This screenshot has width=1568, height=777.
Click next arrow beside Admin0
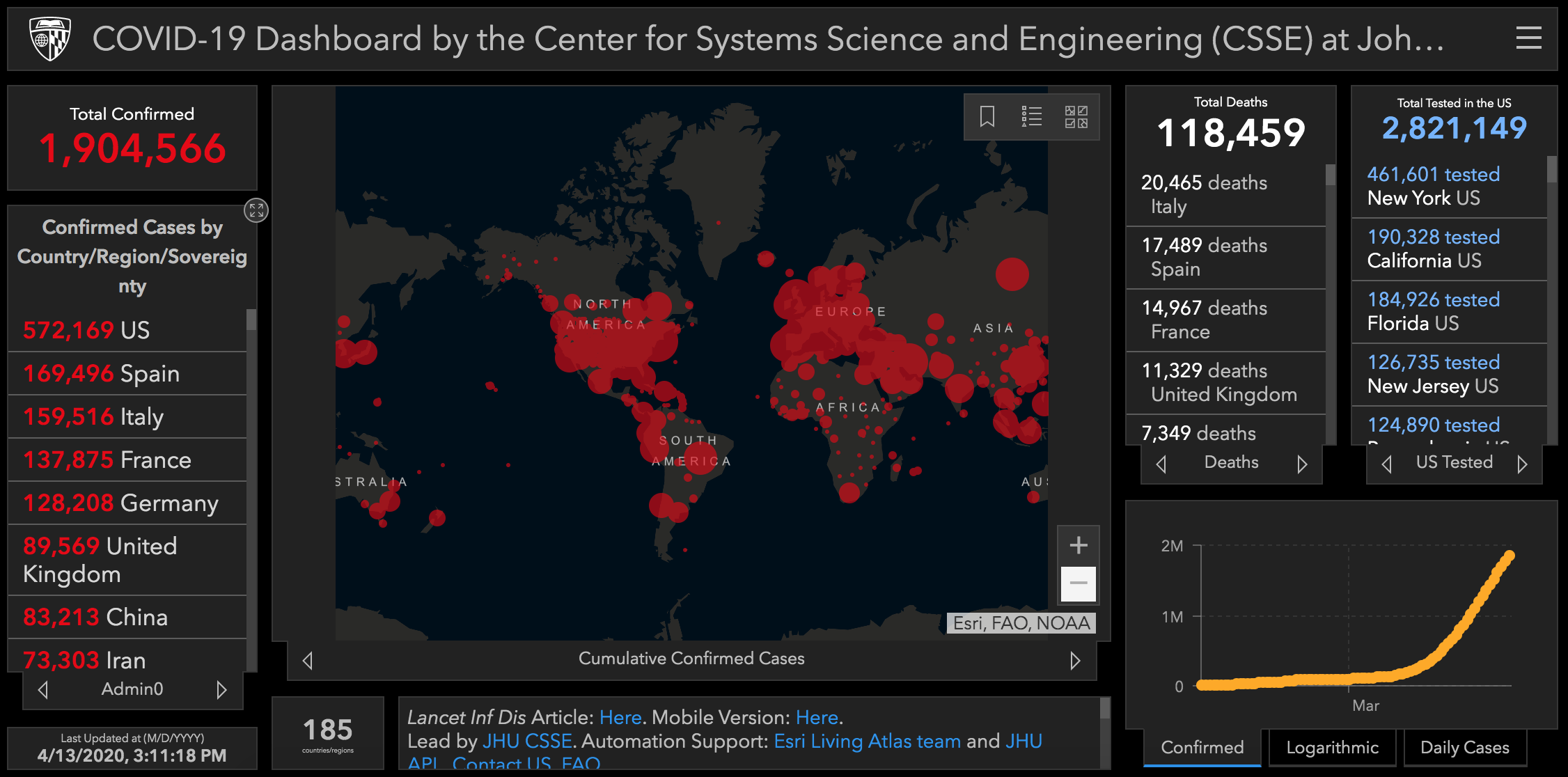click(221, 689)
